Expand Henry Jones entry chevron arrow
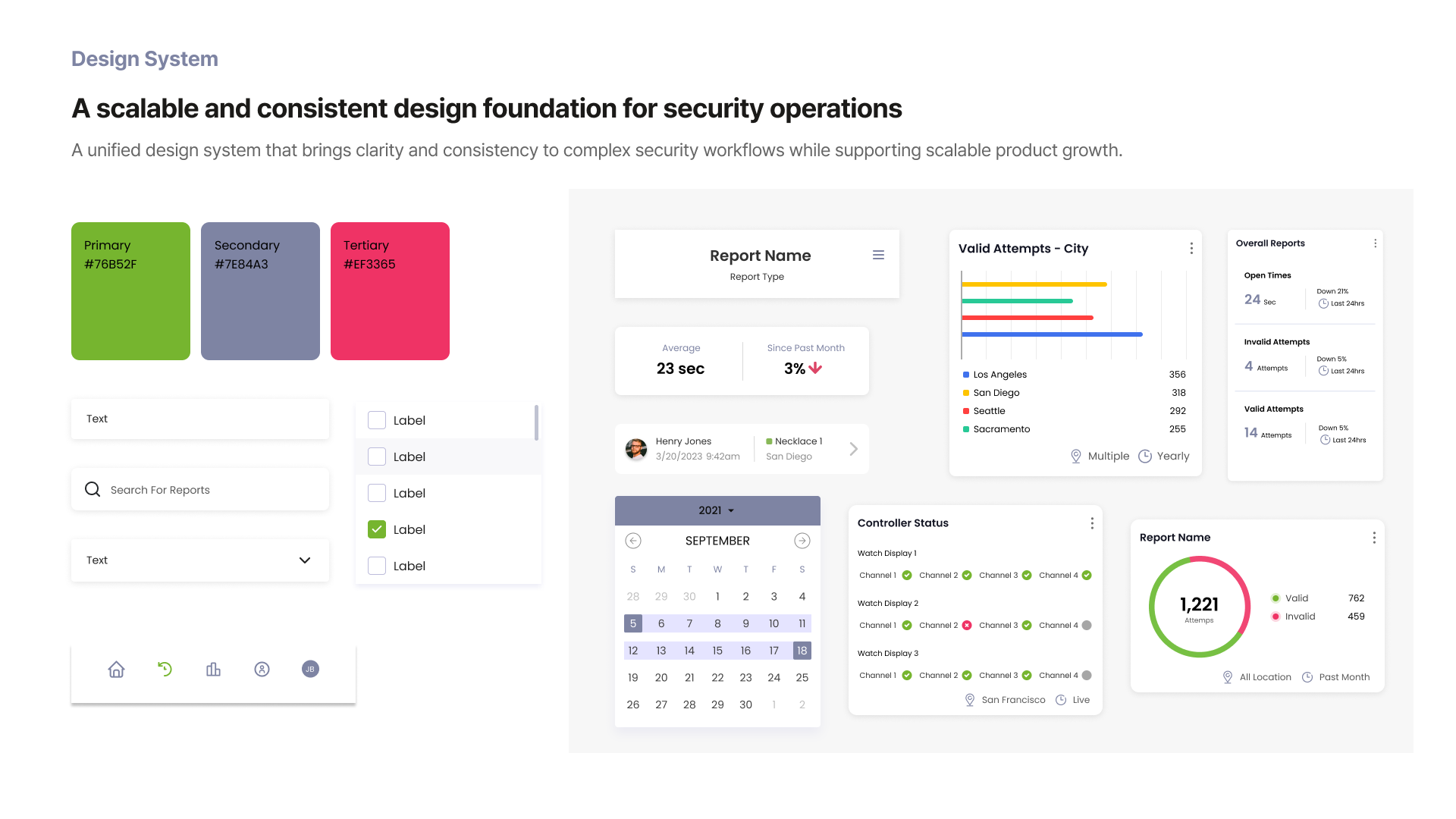The height and width of the screenshot is (819, 1456). pos(853,449)
